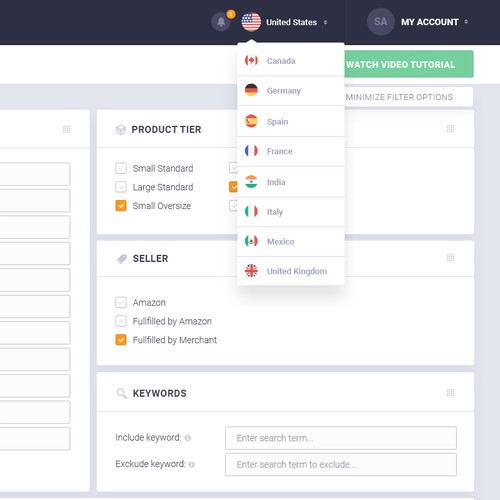Uncheck the Small Oversize checkbox
500x500 pixels.
click(x=121, y=206)
